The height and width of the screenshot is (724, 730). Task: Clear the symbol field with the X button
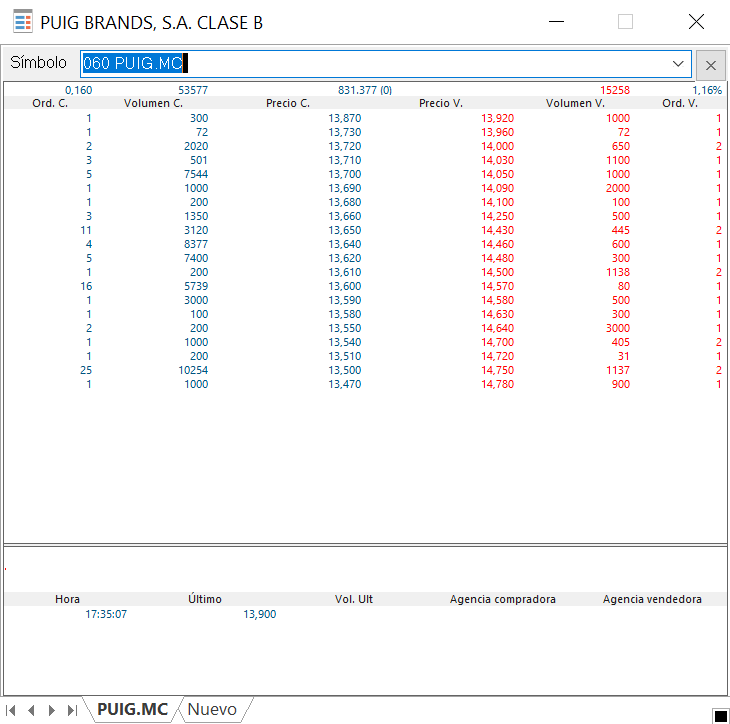pos(711,65)
